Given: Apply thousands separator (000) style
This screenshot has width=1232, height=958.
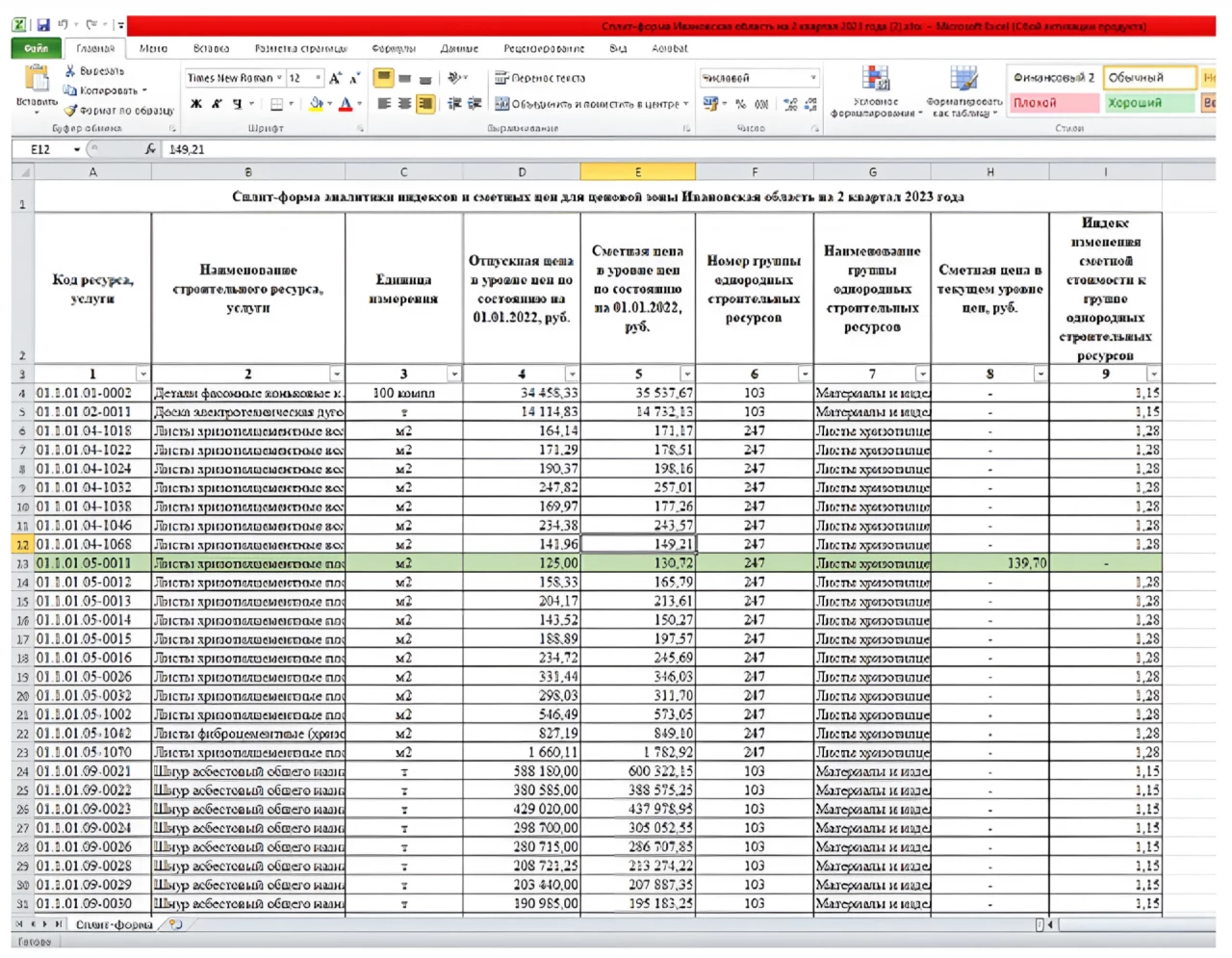Looking at the screenshot, I should coord(761,104).
